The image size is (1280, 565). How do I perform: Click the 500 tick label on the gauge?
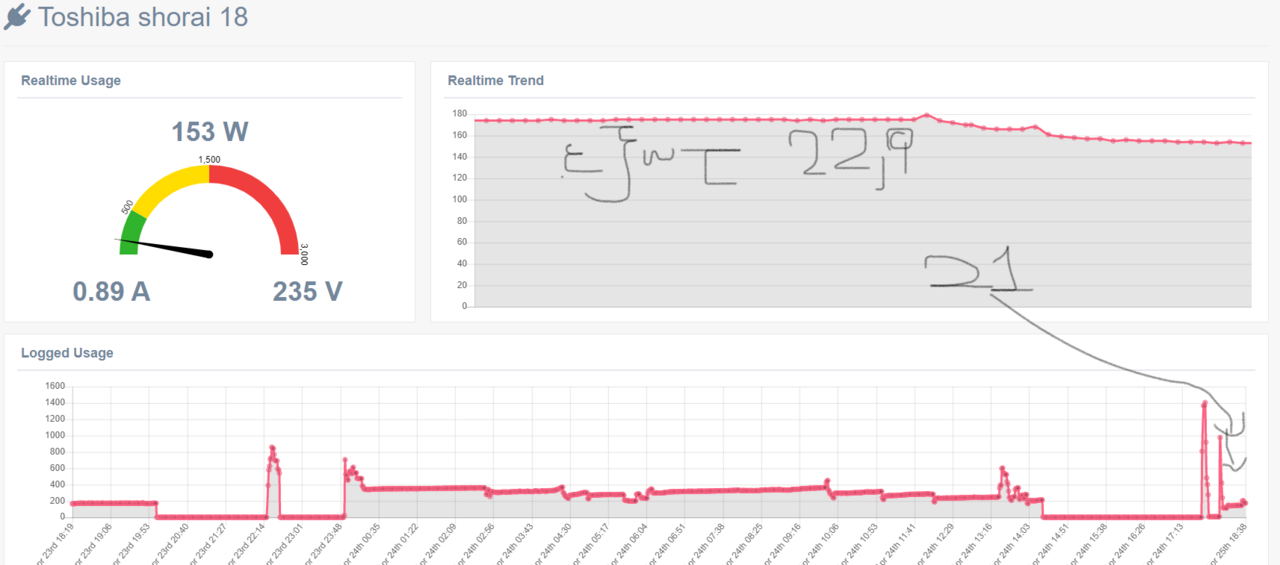pos(127,207)
